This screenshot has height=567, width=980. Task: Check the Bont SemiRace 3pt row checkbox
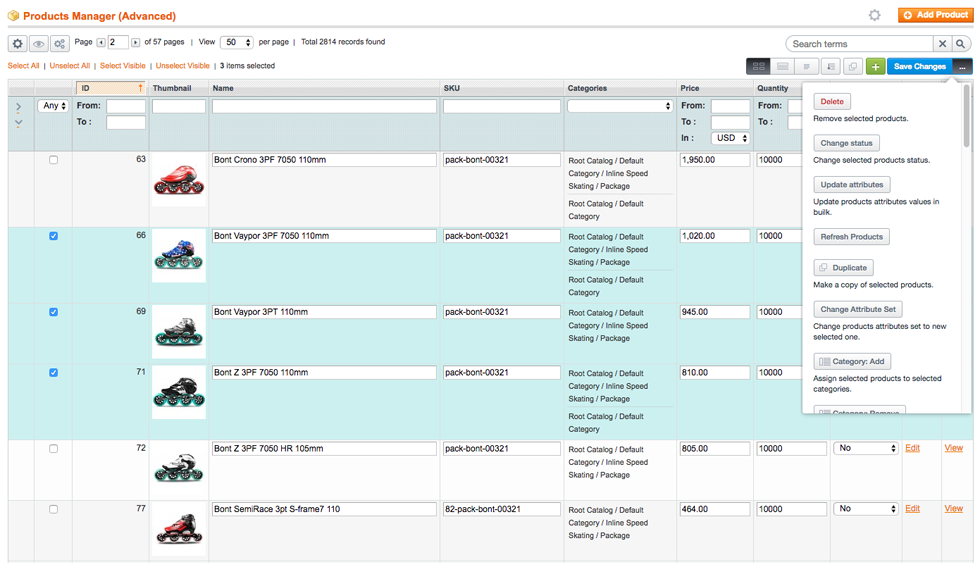pyautogui.click(x=54, y=509)
